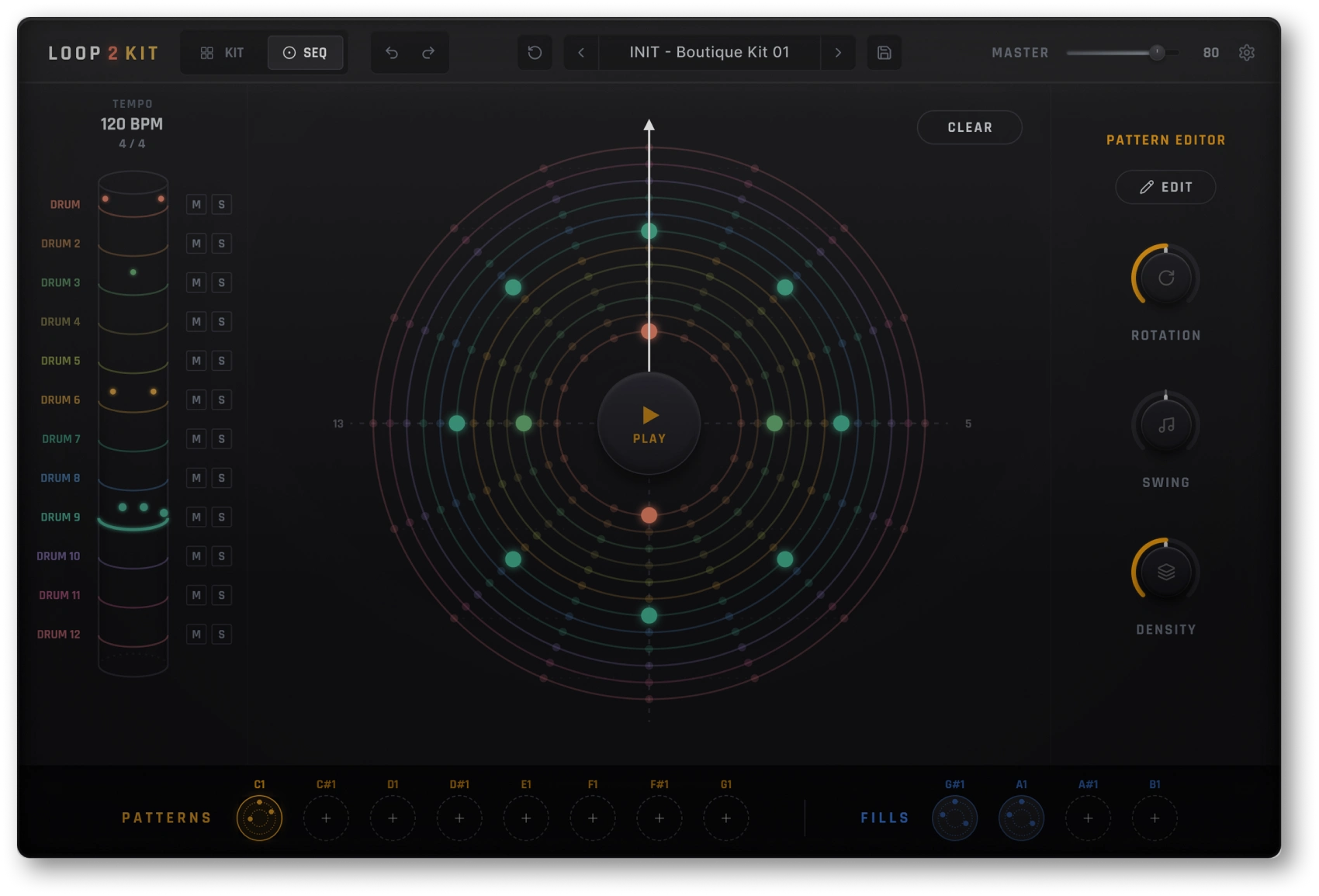This screenshot has height=896, width=1319.
Task: Select the G#1 fill slot
Action: pyautogui.click(x=954, y=818)
